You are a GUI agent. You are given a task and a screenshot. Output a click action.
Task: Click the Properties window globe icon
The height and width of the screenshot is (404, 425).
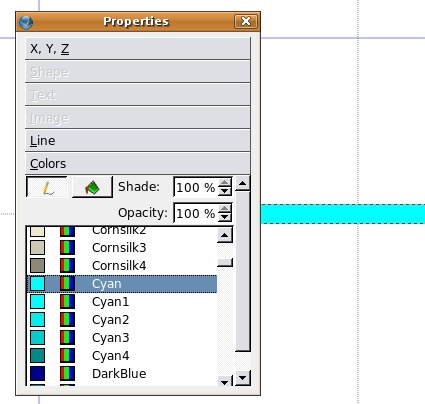coord(26,22)
